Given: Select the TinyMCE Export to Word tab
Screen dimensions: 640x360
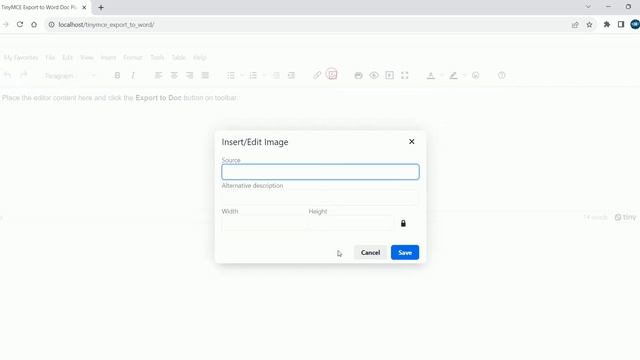Looking at the screenshot, I should click(39, 7).
